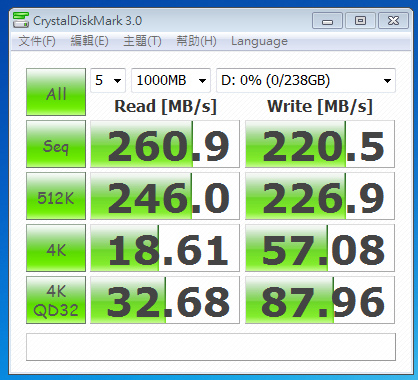Open the 編輯(E) menu
418x380 pixels.
[90, 41]
